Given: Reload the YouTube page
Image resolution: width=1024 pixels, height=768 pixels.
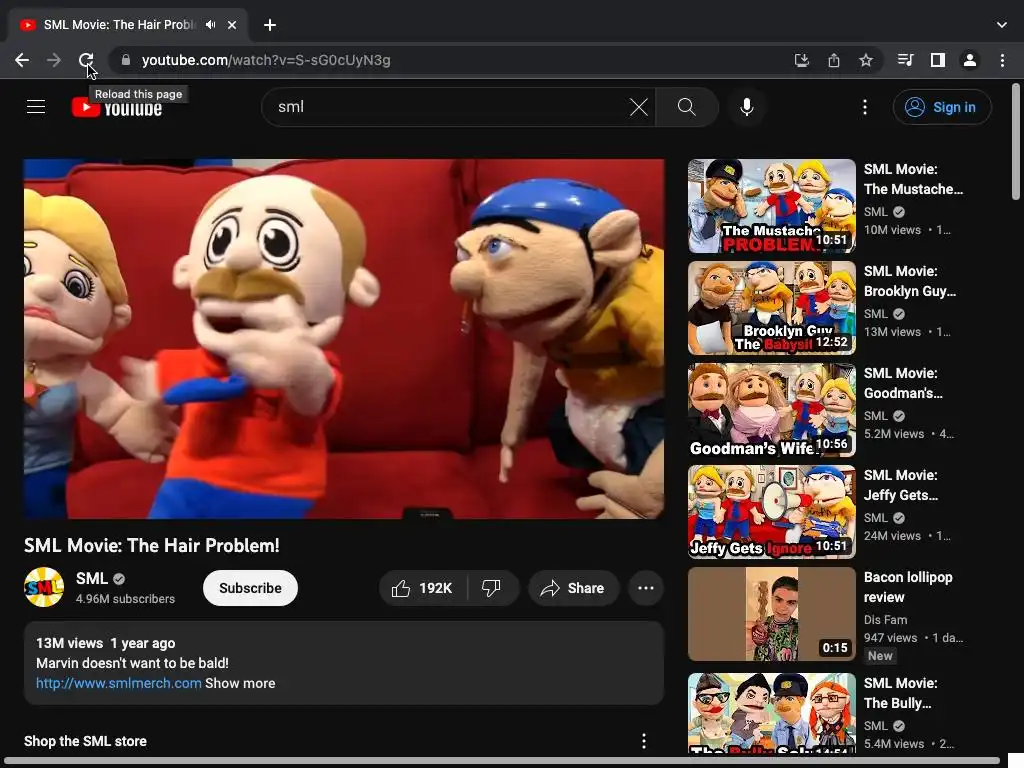Looking at the screenshot, I should tap(86, 60).
